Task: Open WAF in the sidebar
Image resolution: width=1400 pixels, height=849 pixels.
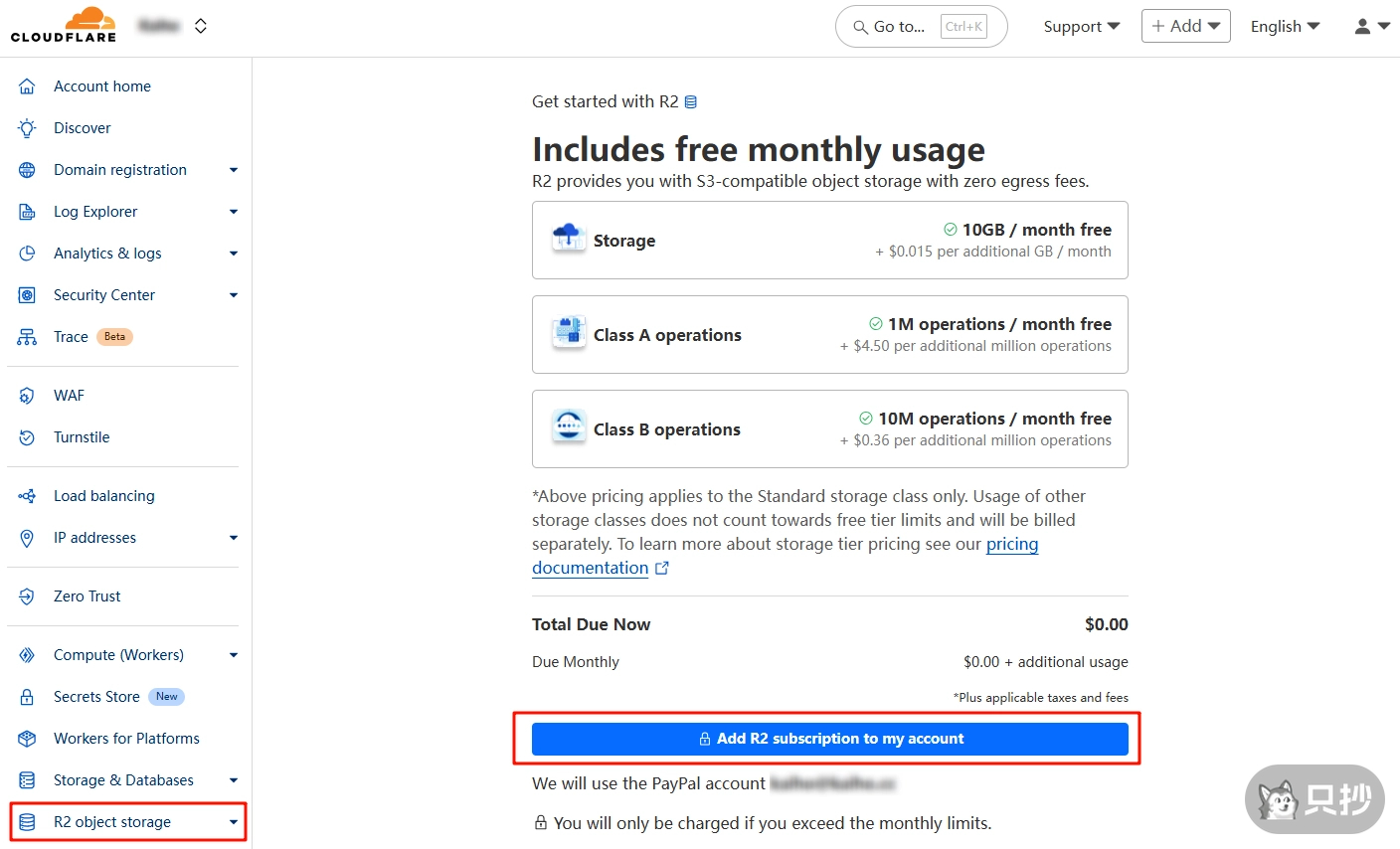Action: [69, 396]
